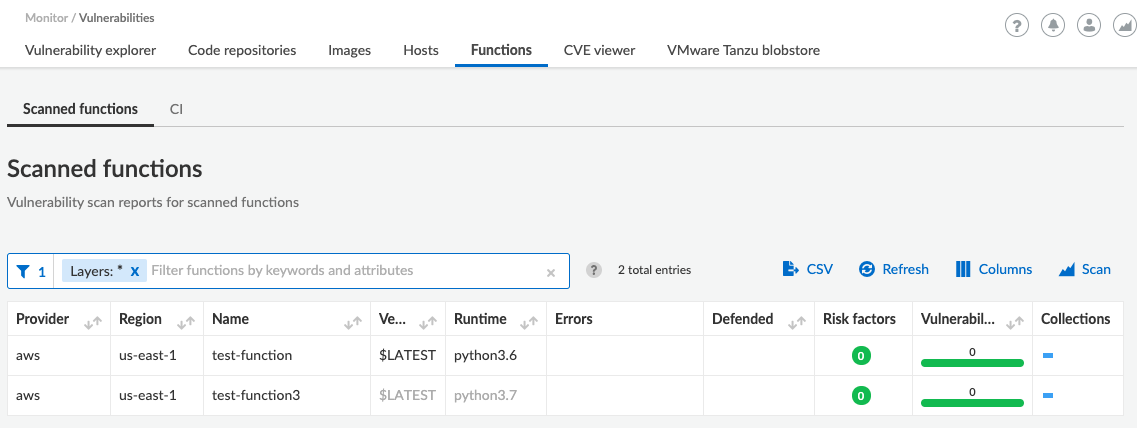
Task: Clear the filter input with the x icon
Action: click(x=550, y=273)
